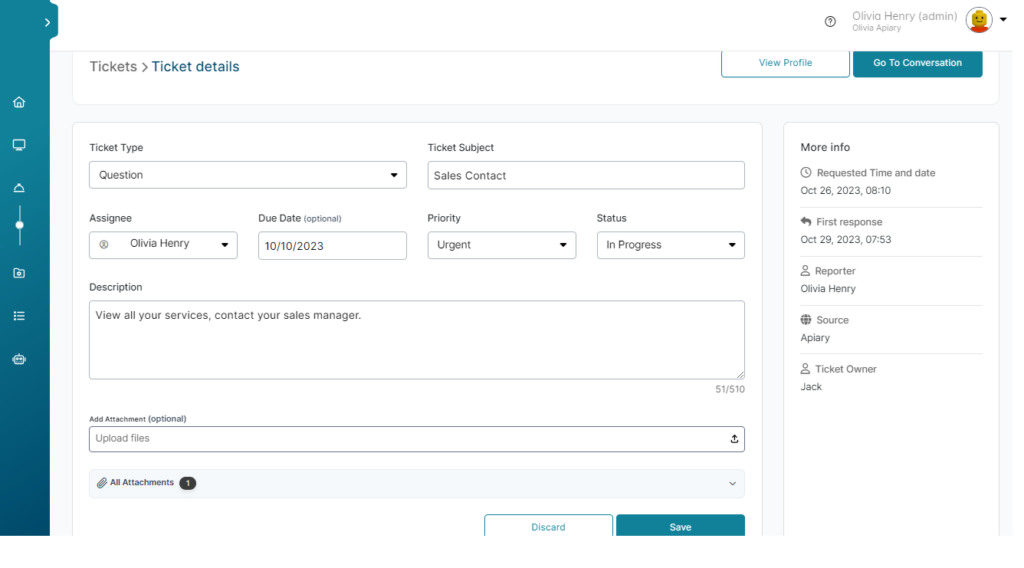Image resolution: width=1024 pixels, height=568 pixels.
Task: Click the Go To Conversation button
Action: point(918,63)
